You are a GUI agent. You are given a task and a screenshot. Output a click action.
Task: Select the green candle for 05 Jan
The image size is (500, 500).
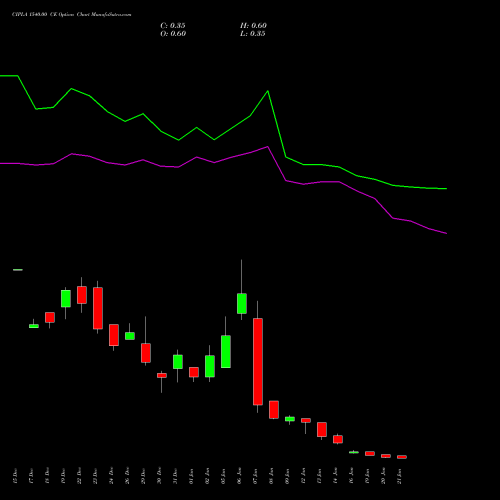tap(226, 352)
